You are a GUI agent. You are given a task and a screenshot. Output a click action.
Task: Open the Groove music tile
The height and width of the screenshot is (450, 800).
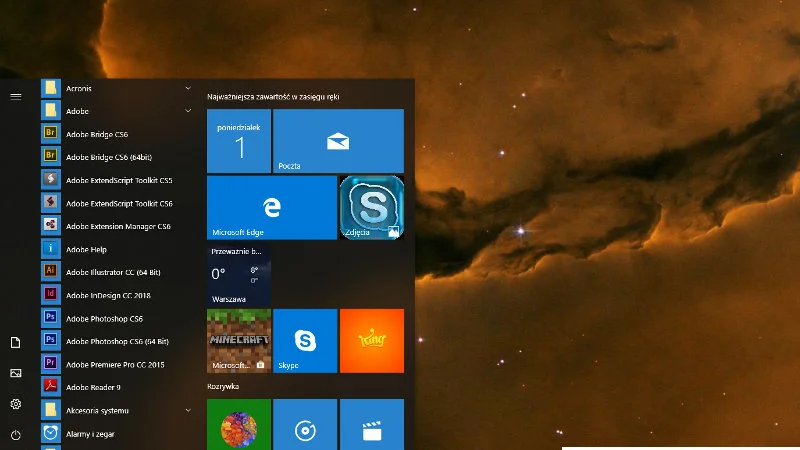tap(305, 424)
